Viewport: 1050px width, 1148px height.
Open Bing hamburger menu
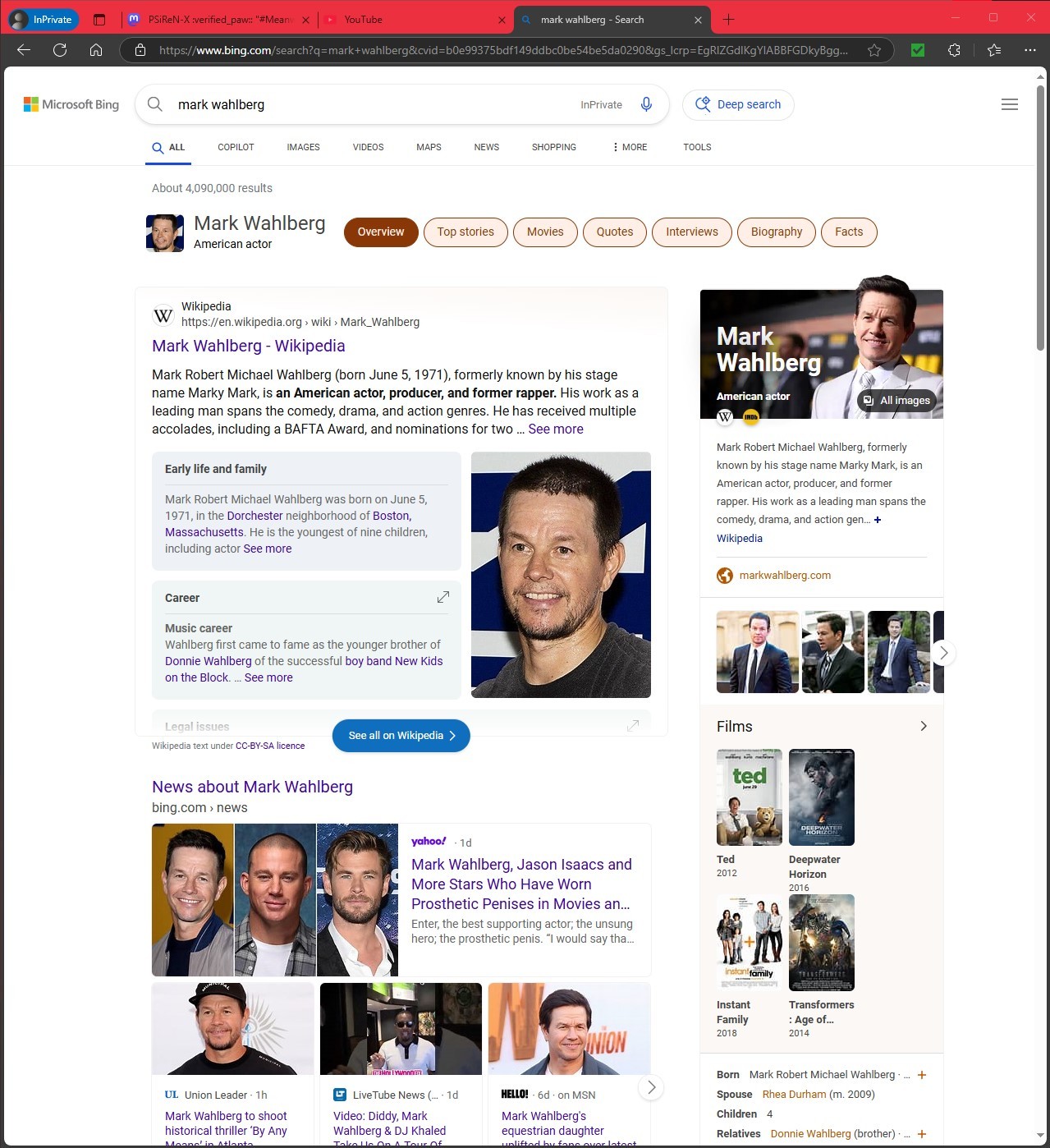click(x=1010, y=104)
